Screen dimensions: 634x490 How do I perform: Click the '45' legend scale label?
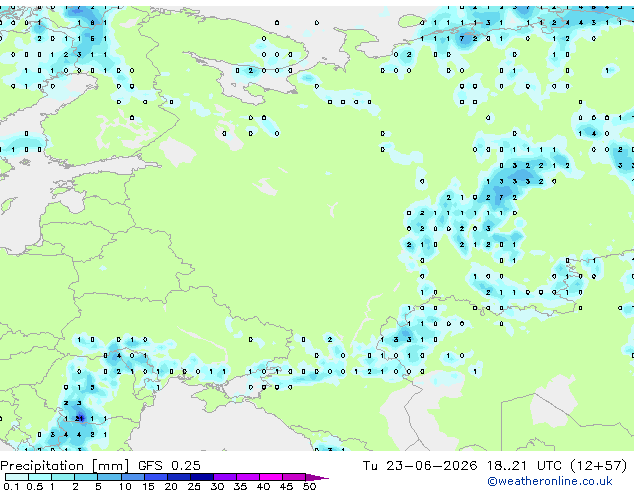(287, 486)
